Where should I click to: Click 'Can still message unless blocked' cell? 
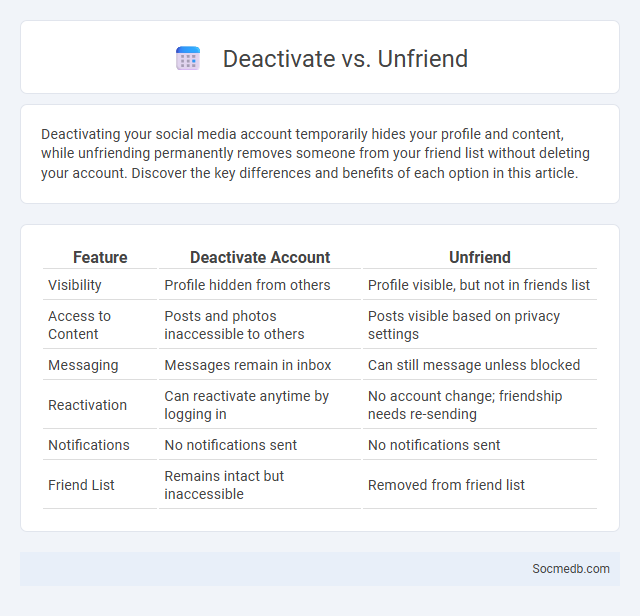tap(474, 365)
